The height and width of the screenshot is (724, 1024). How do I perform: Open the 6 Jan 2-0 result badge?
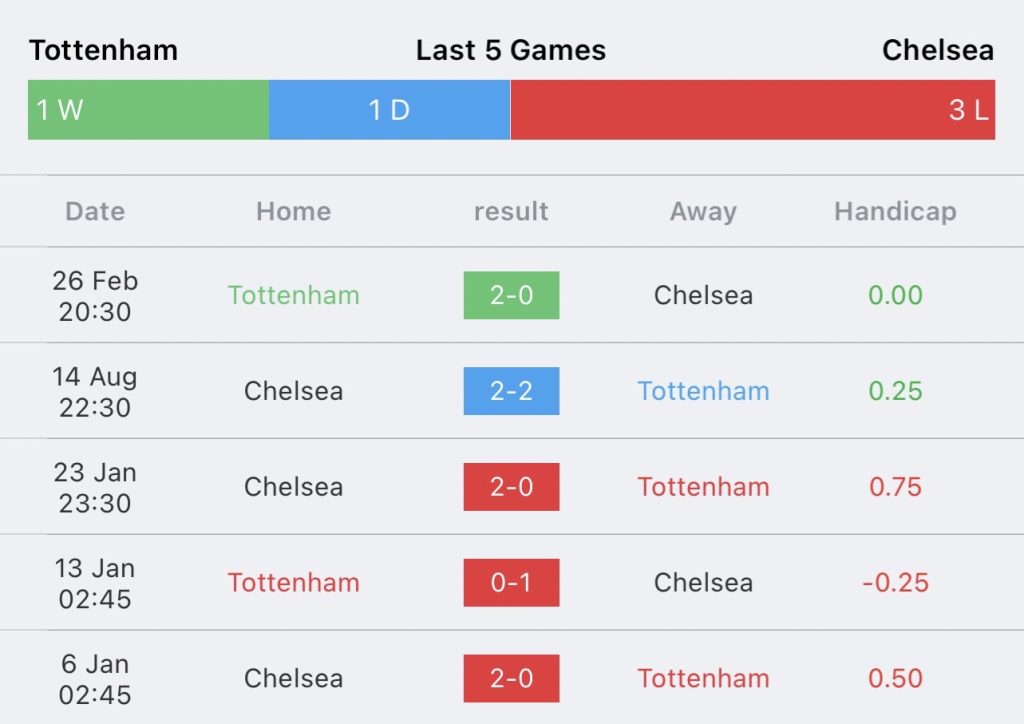(511, 678)
